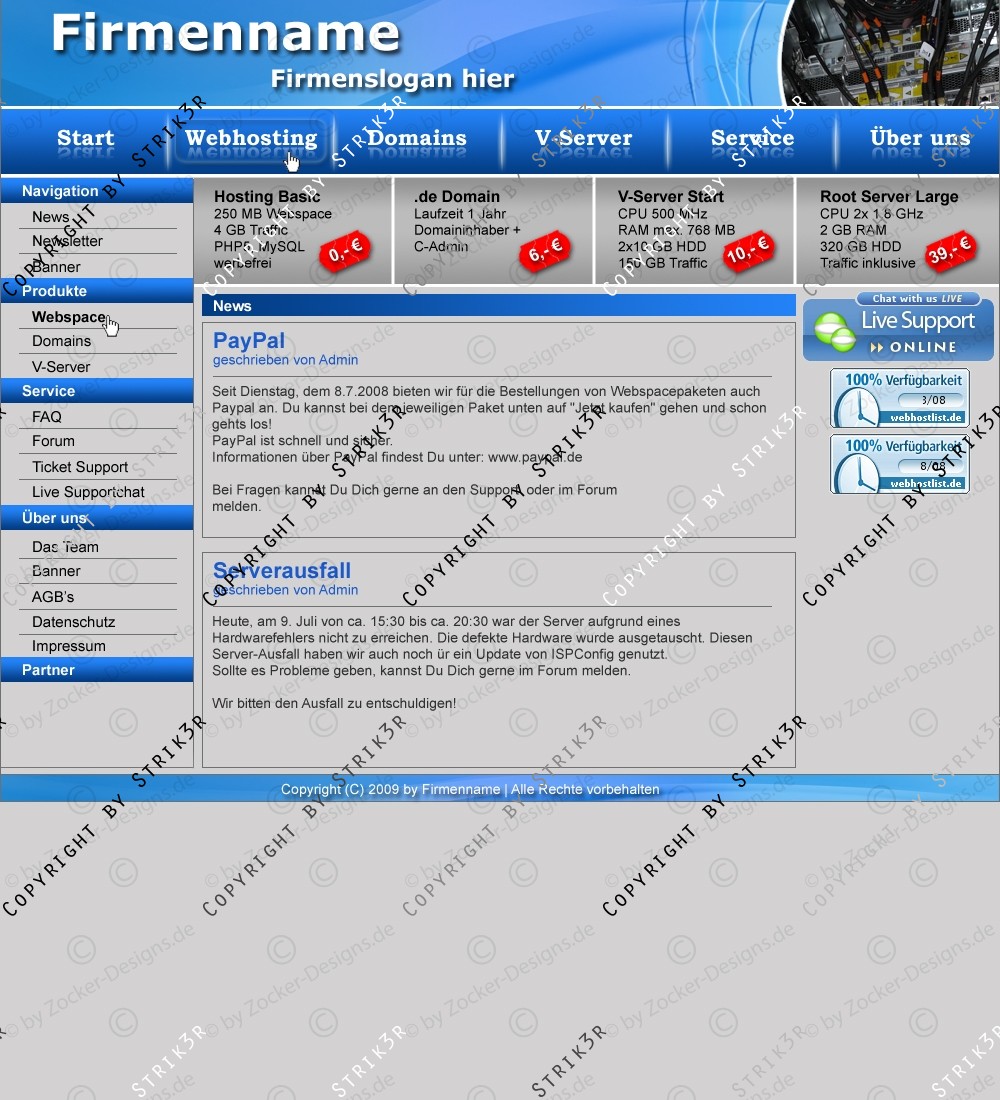Open the Serverausfall news headline
Screen dimensions: 1000x1100
coord(282,570)
